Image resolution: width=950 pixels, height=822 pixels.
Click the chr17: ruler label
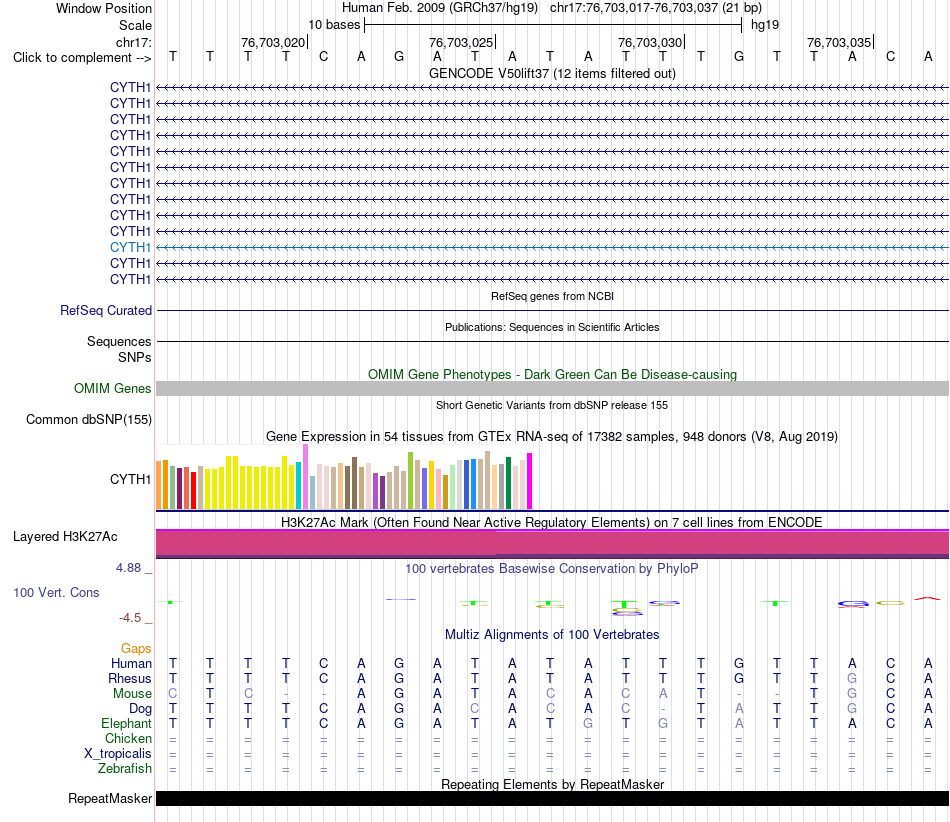(x=133, y=42)
